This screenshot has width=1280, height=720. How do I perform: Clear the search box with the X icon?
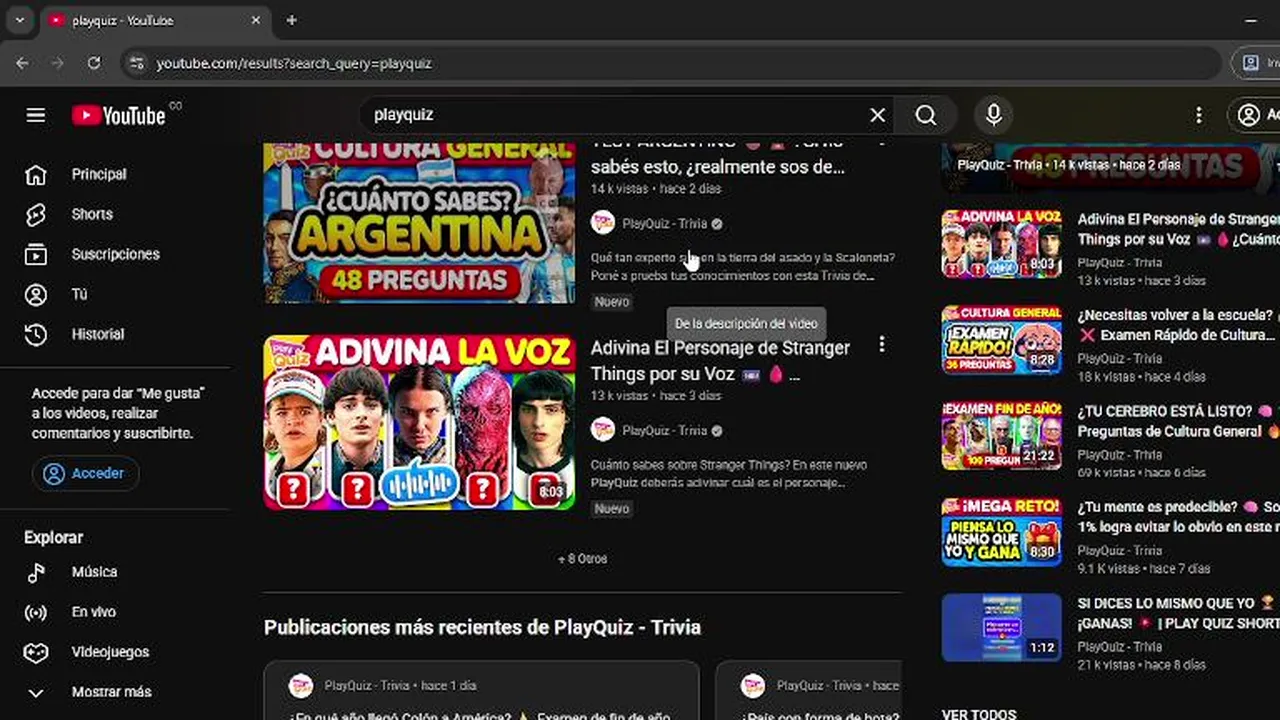(877, 115)
